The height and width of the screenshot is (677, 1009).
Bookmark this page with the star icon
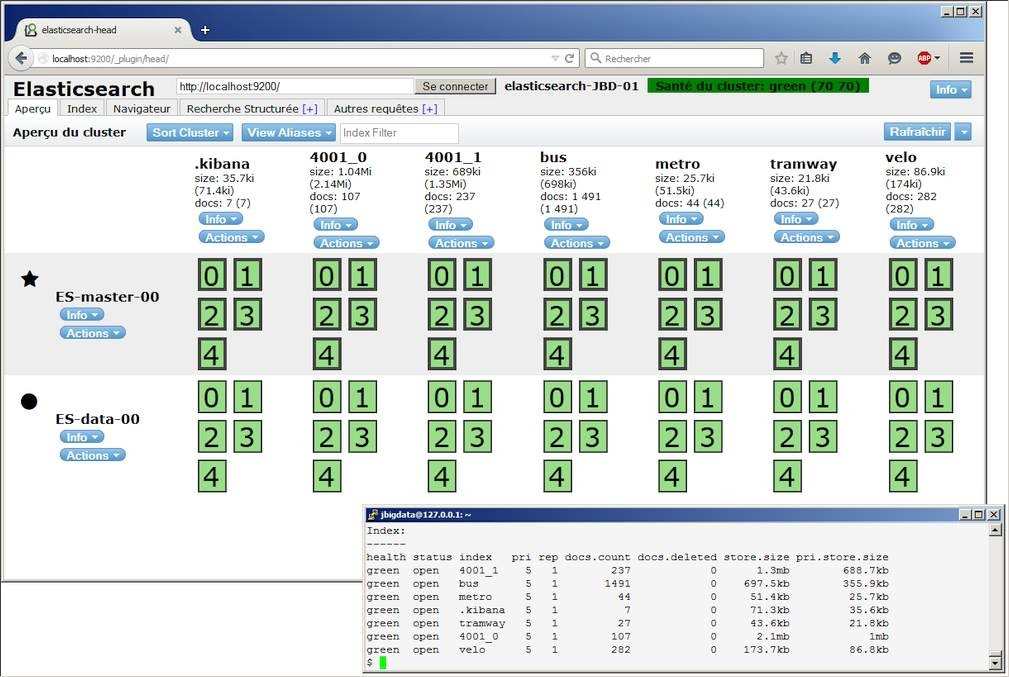pos(781,58)
